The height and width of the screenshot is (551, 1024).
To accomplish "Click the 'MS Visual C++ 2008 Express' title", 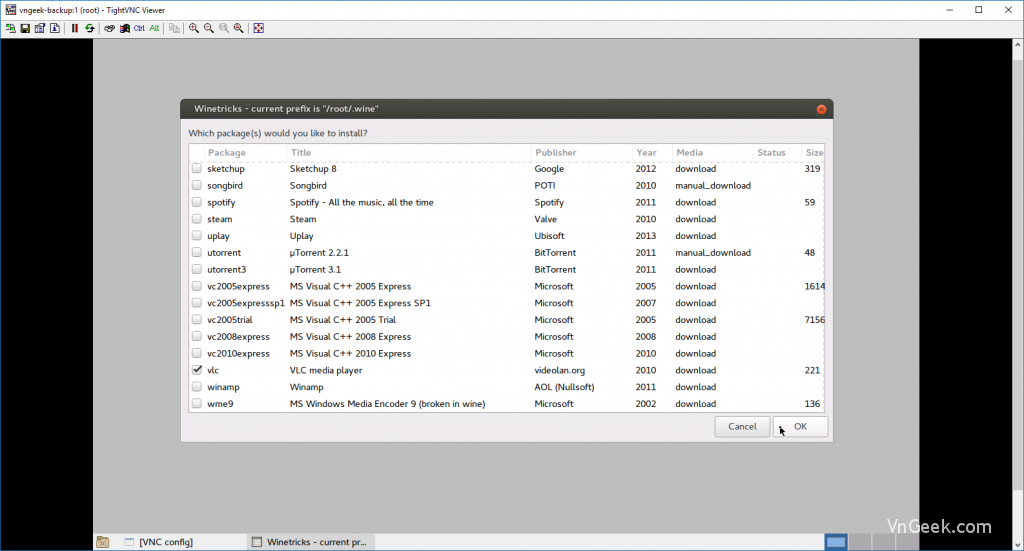I will coord(351,337).
